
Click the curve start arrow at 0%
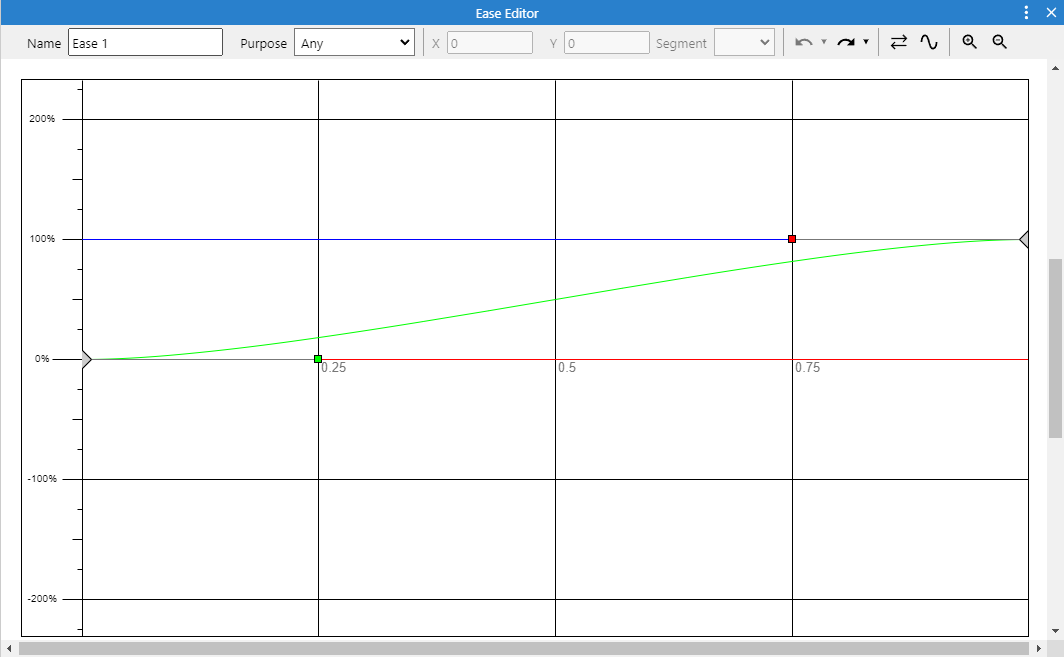(85, 358)
